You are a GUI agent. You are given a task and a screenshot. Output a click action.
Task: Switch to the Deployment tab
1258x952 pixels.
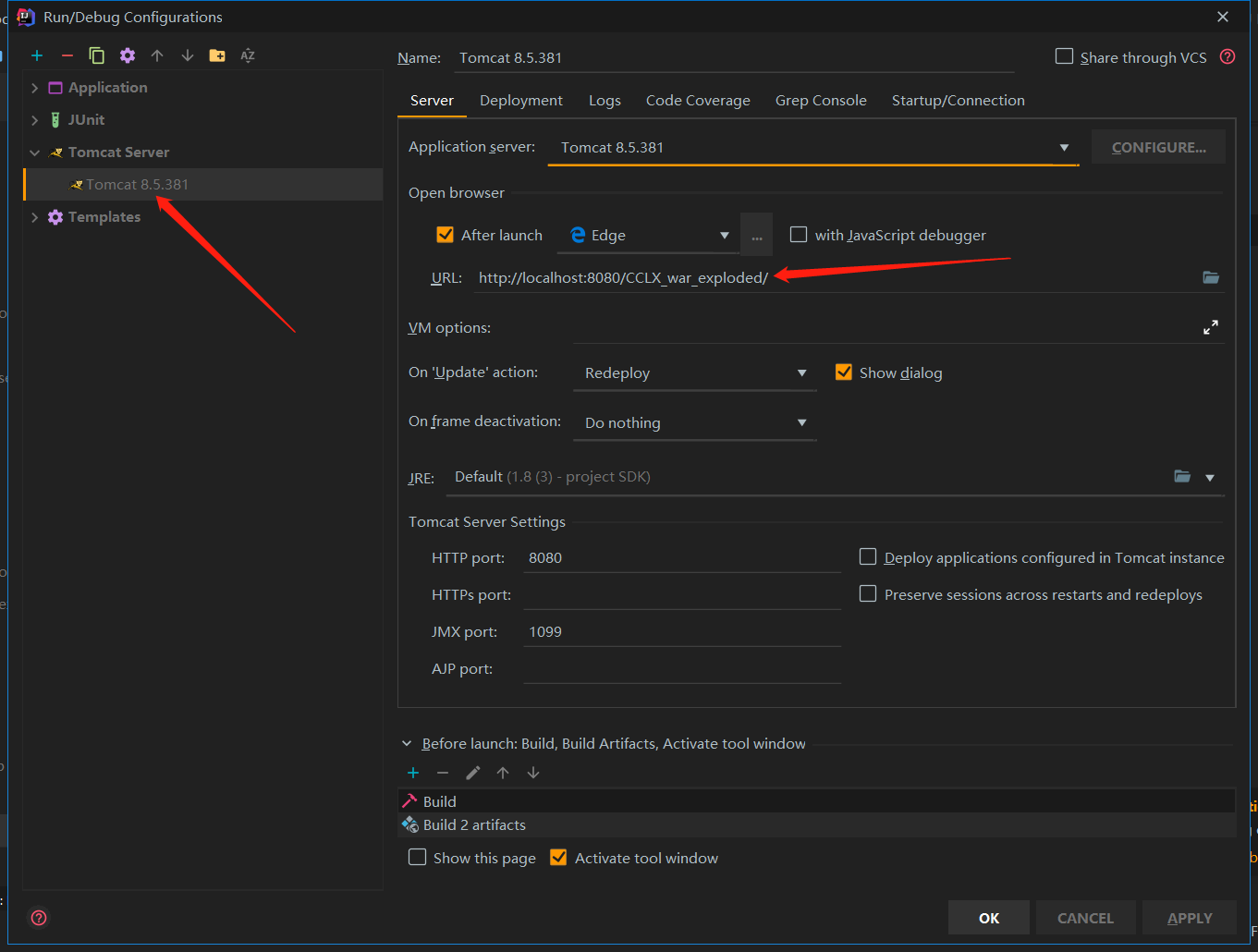pos(520,100)
